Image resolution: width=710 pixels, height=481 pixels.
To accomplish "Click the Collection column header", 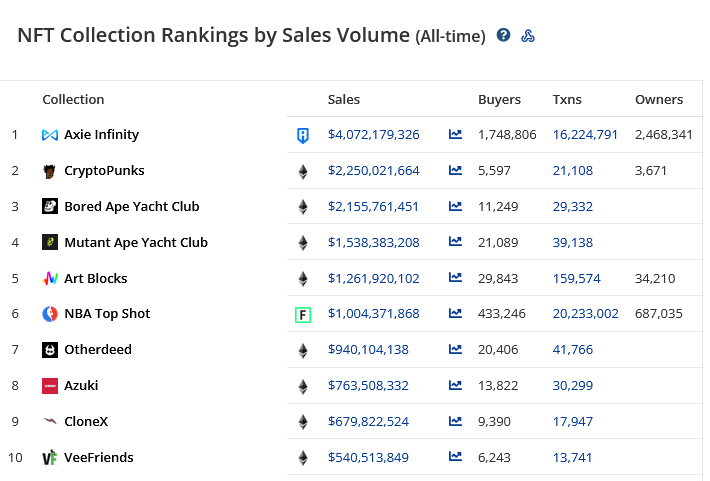I will pos(73,99).
